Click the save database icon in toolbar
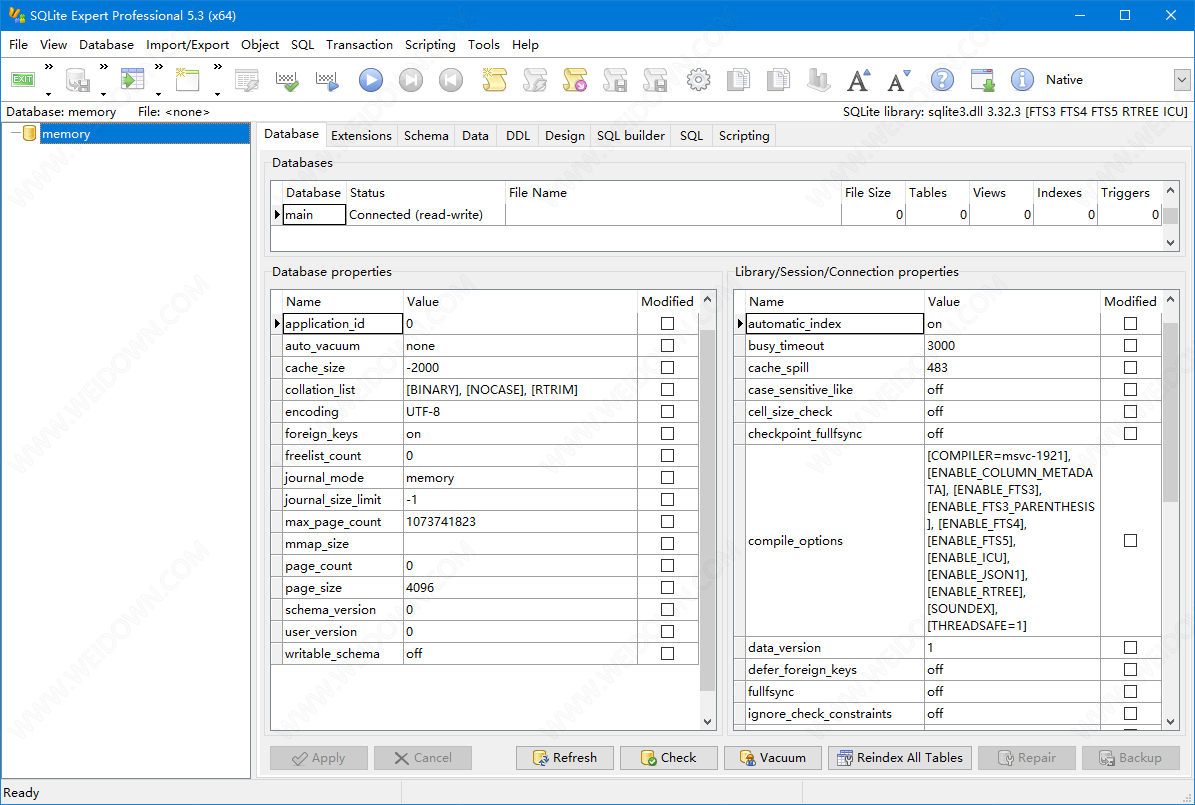This screenshot has height=805, width=1195. [x=77, y=79]
